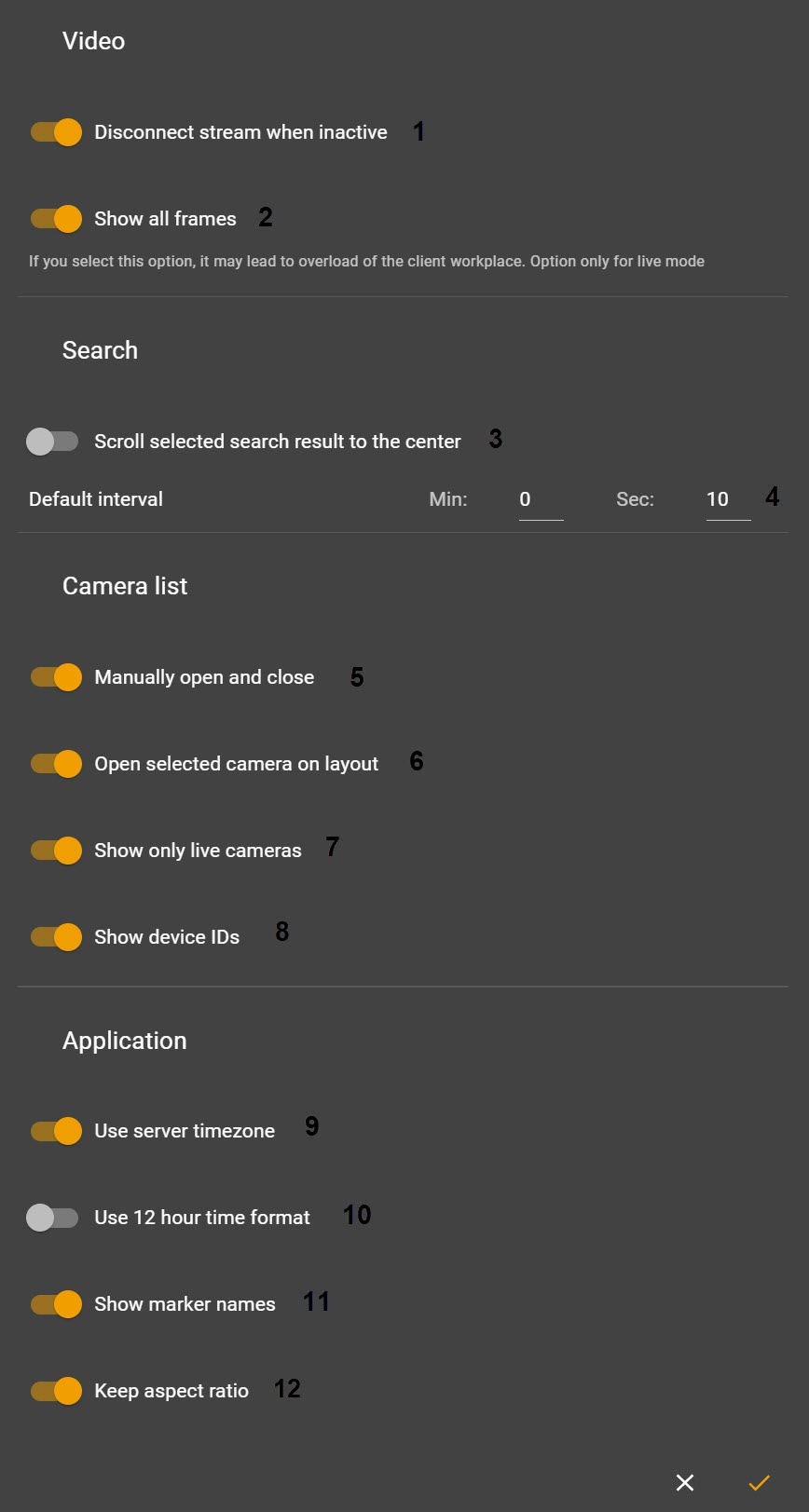The image size is (809, 1512).
Task: Enable Use 12 hour time format
Action: pos(52,1218)
